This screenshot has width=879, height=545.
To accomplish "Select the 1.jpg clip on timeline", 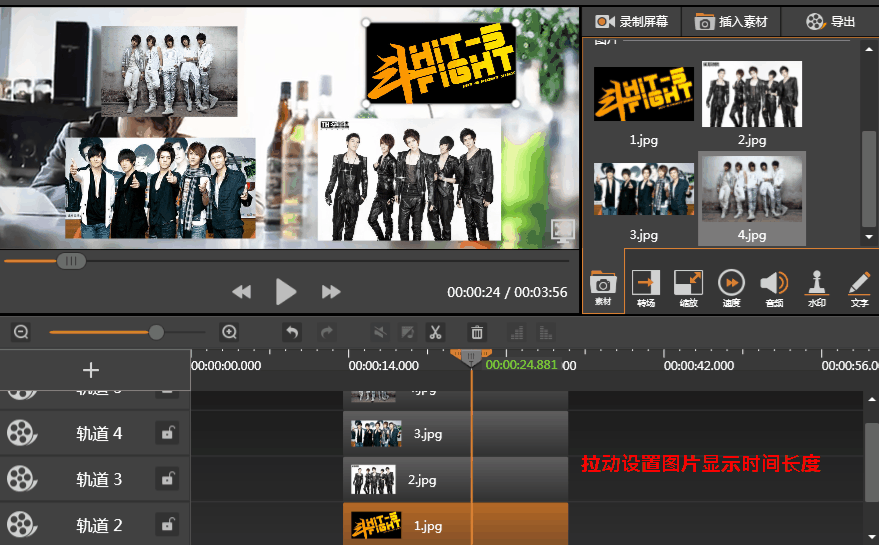I will coord(455,525).
